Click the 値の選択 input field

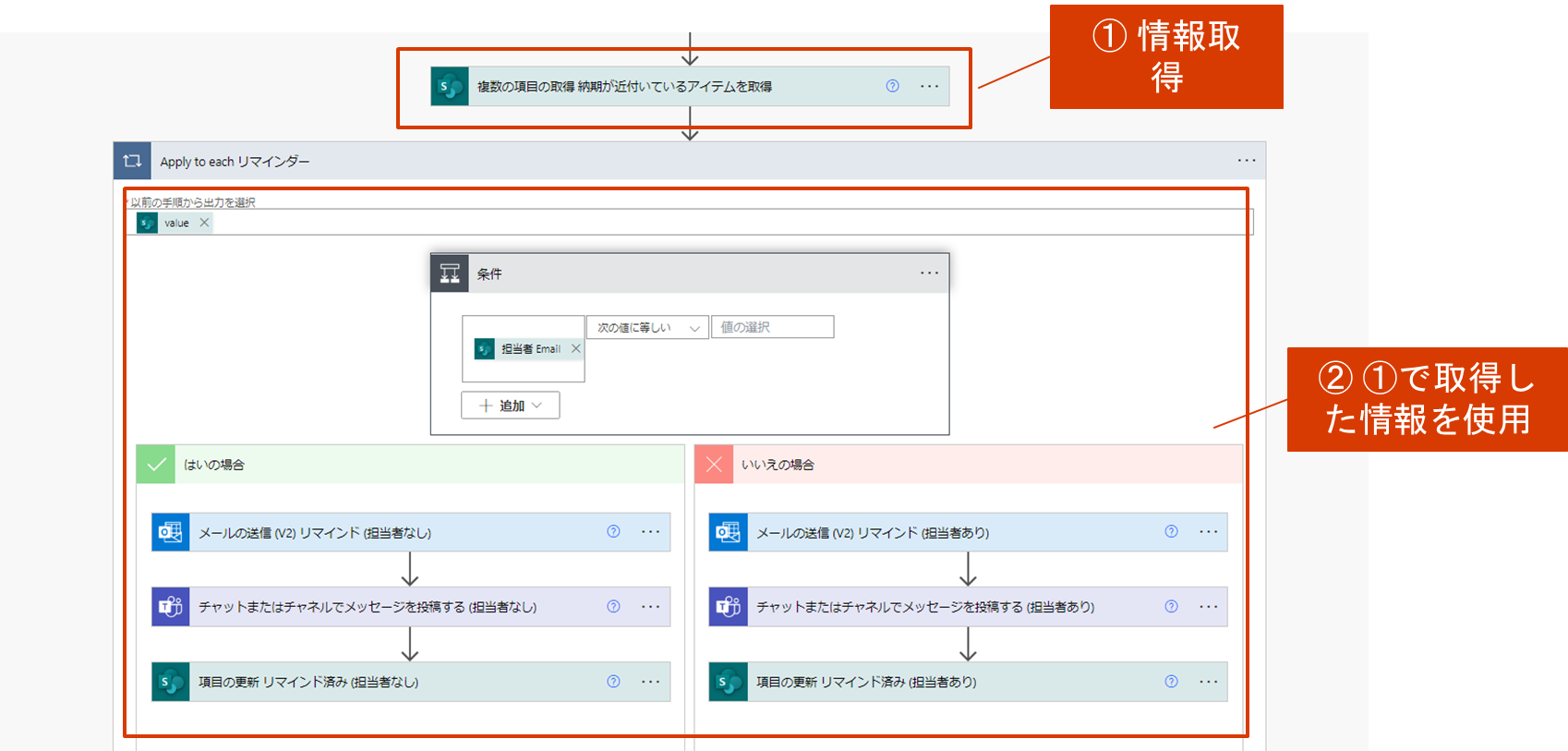(773, 327)
